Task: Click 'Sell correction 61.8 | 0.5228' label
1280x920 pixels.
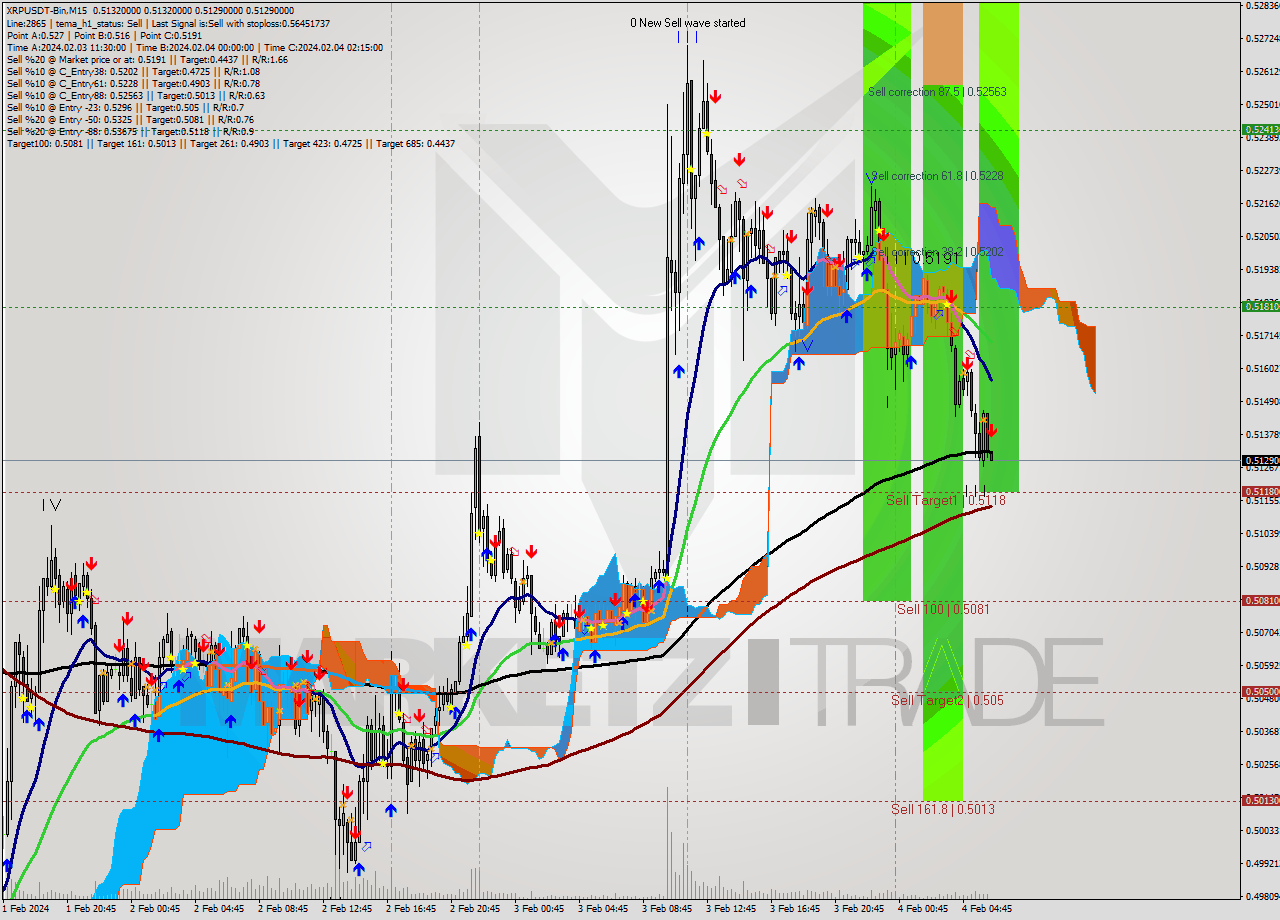Action: coord(935,175)
